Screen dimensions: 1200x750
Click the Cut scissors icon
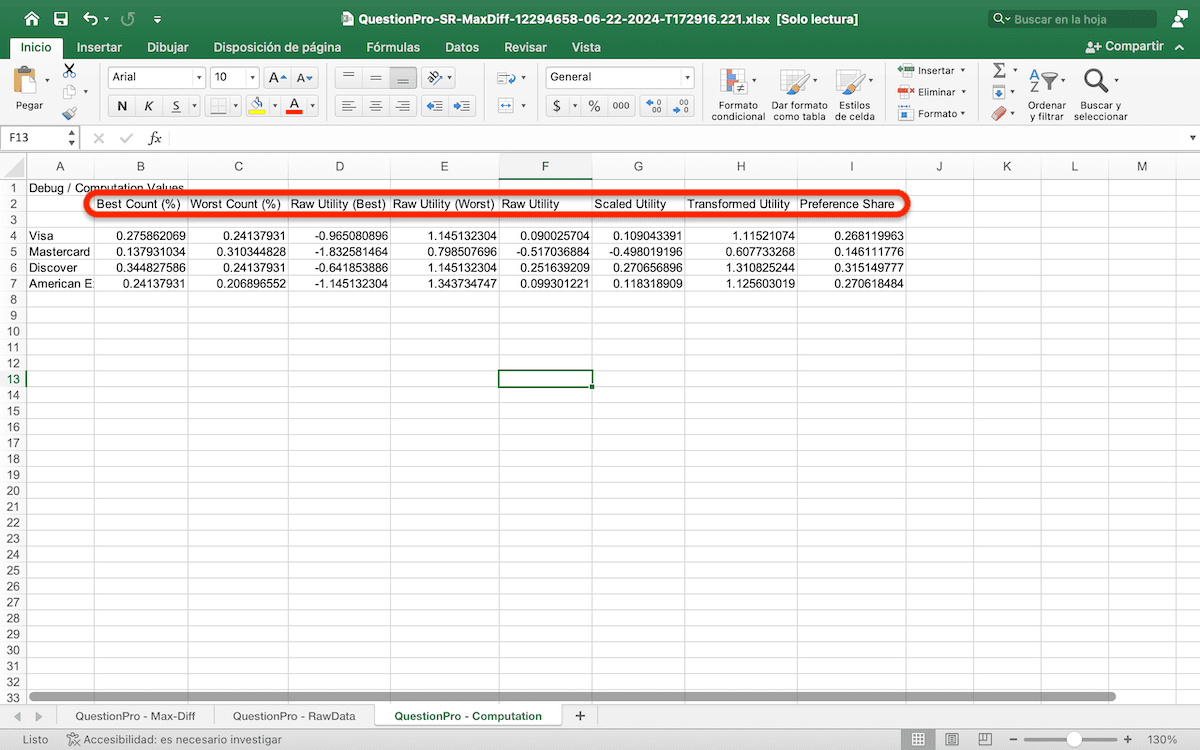69,71
